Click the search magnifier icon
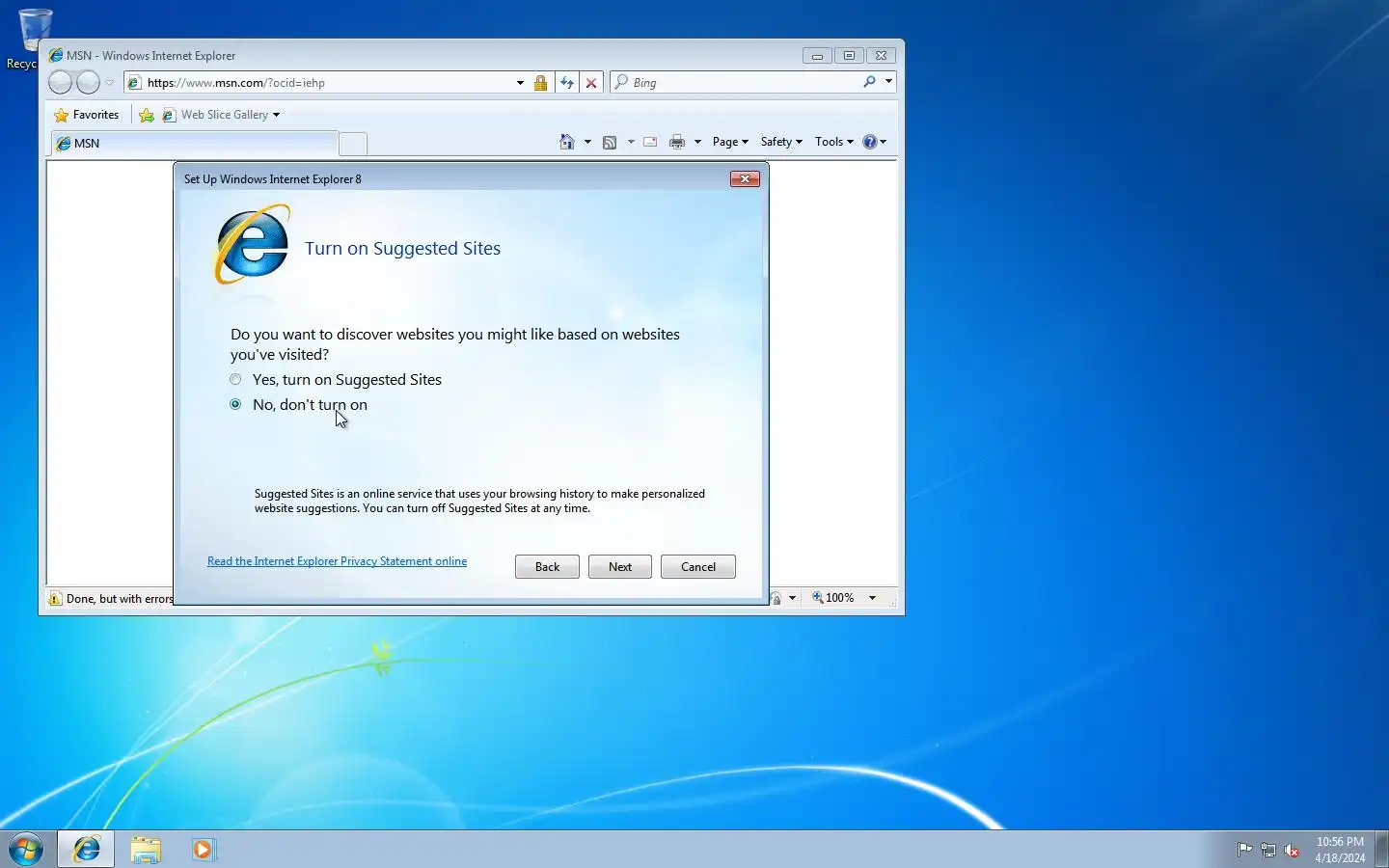Image resolution: width=1389 pixels, height=868 pixels. click(x=869, y=83)
